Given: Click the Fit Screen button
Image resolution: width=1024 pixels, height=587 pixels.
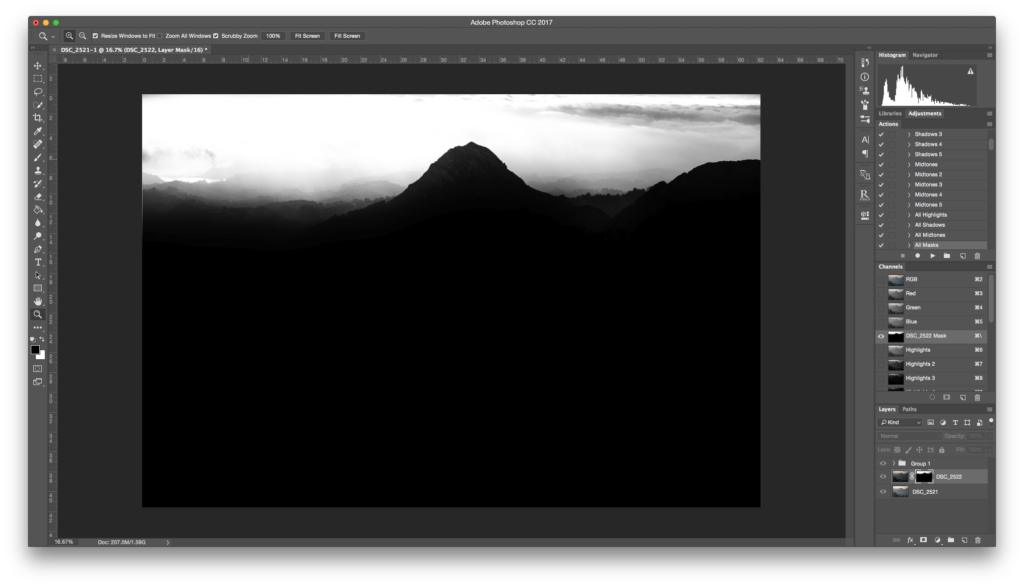Looking at the screenshot, I should pyautogui.click(x=306, y=35).
